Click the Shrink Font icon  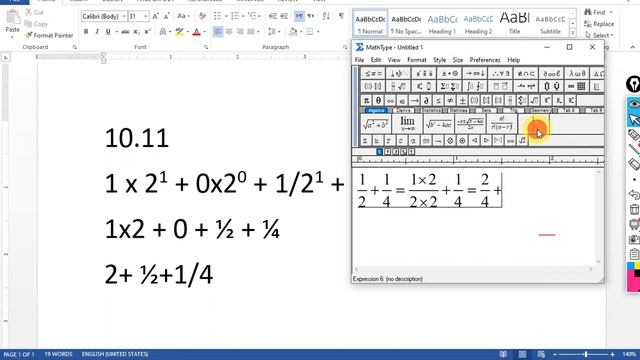click(167, 16)
